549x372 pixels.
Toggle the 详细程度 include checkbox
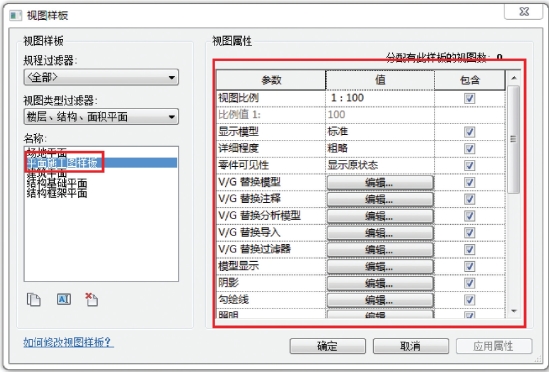pos(469,149)
